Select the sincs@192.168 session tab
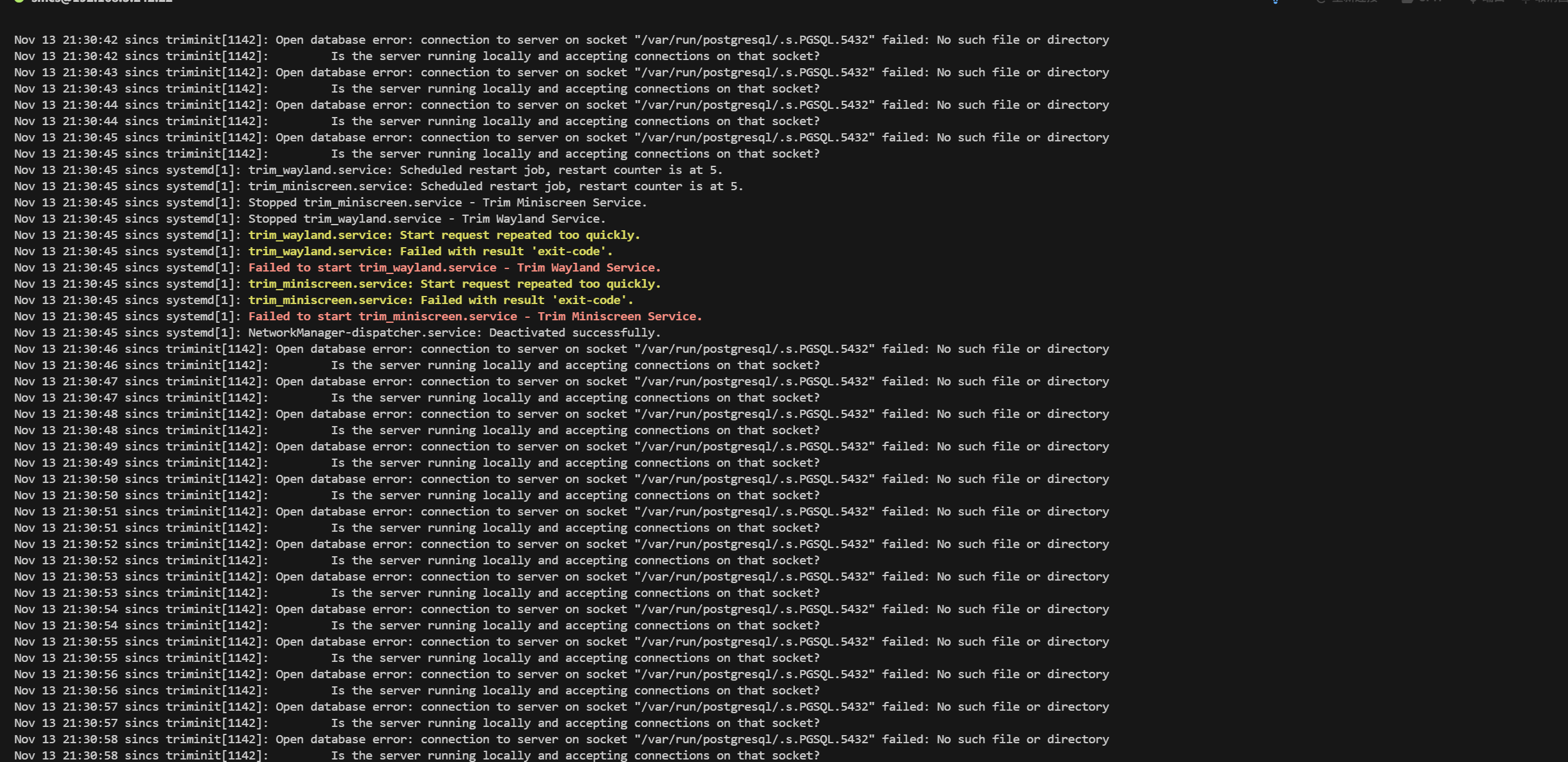Viewport: 1568px width, 762px height. 100,1
